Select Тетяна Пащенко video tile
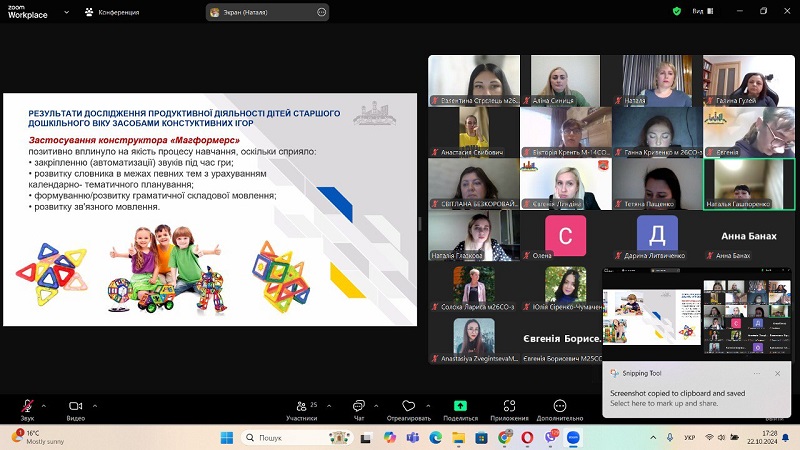 click(x=657, y=184)
